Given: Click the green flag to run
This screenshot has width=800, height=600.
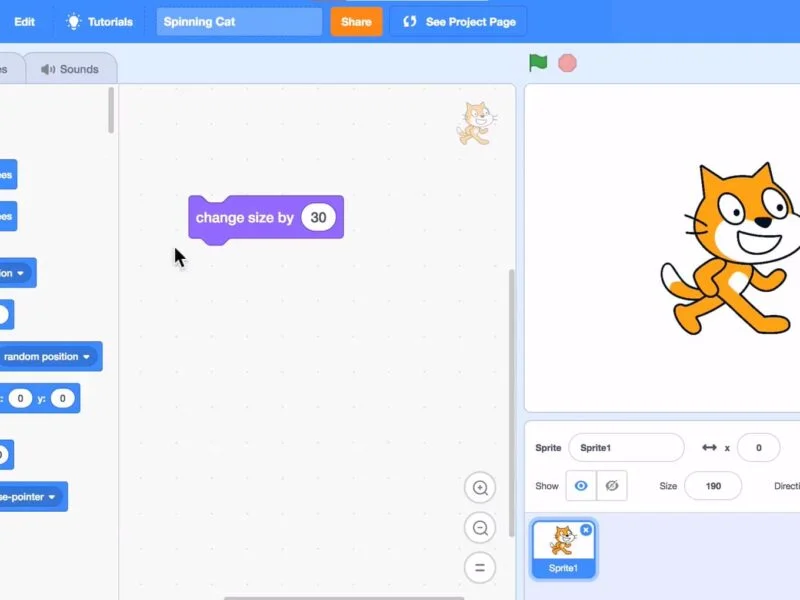Looking at the screenshot, I should [538, 63].
